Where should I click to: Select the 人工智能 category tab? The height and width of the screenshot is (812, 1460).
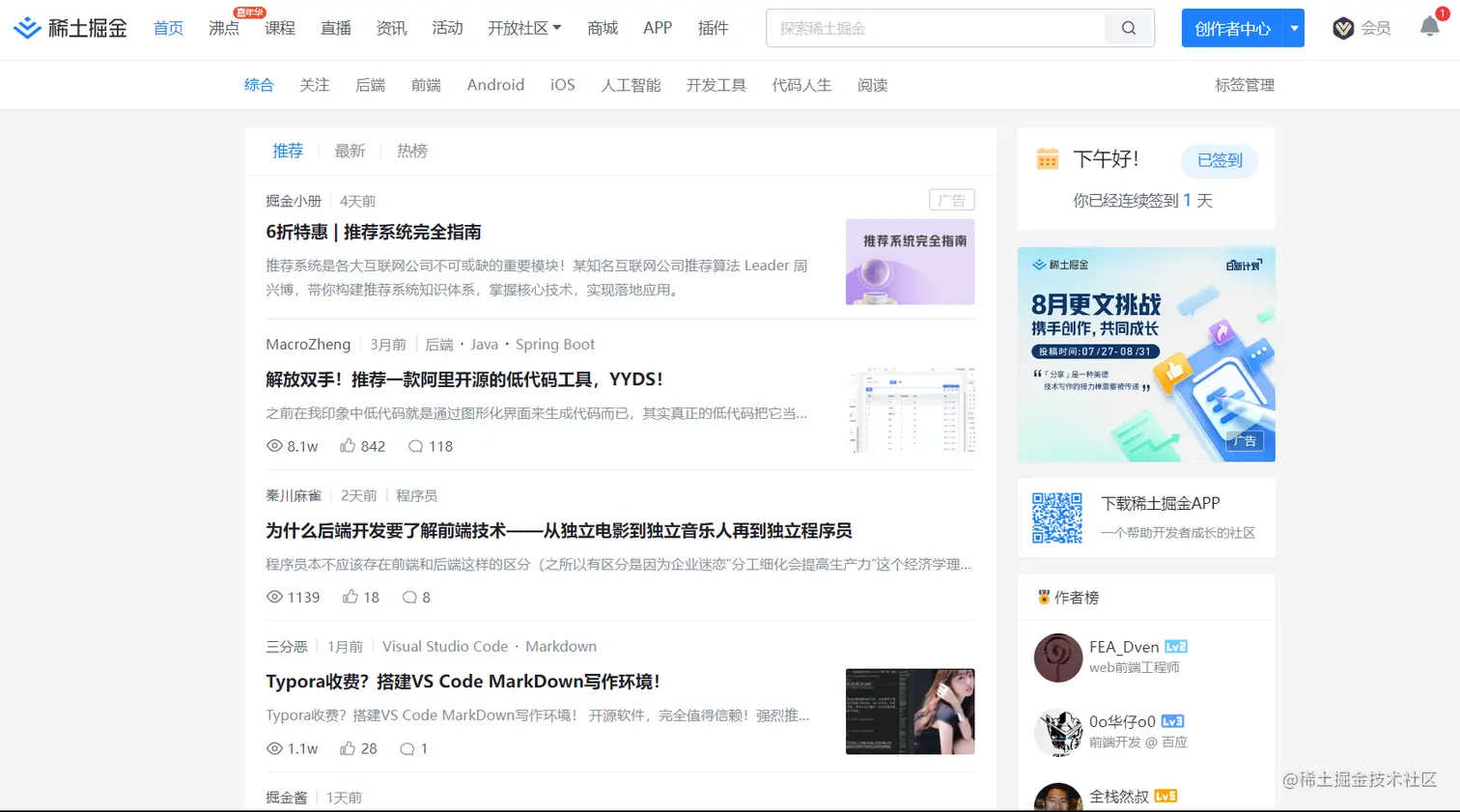632,85
